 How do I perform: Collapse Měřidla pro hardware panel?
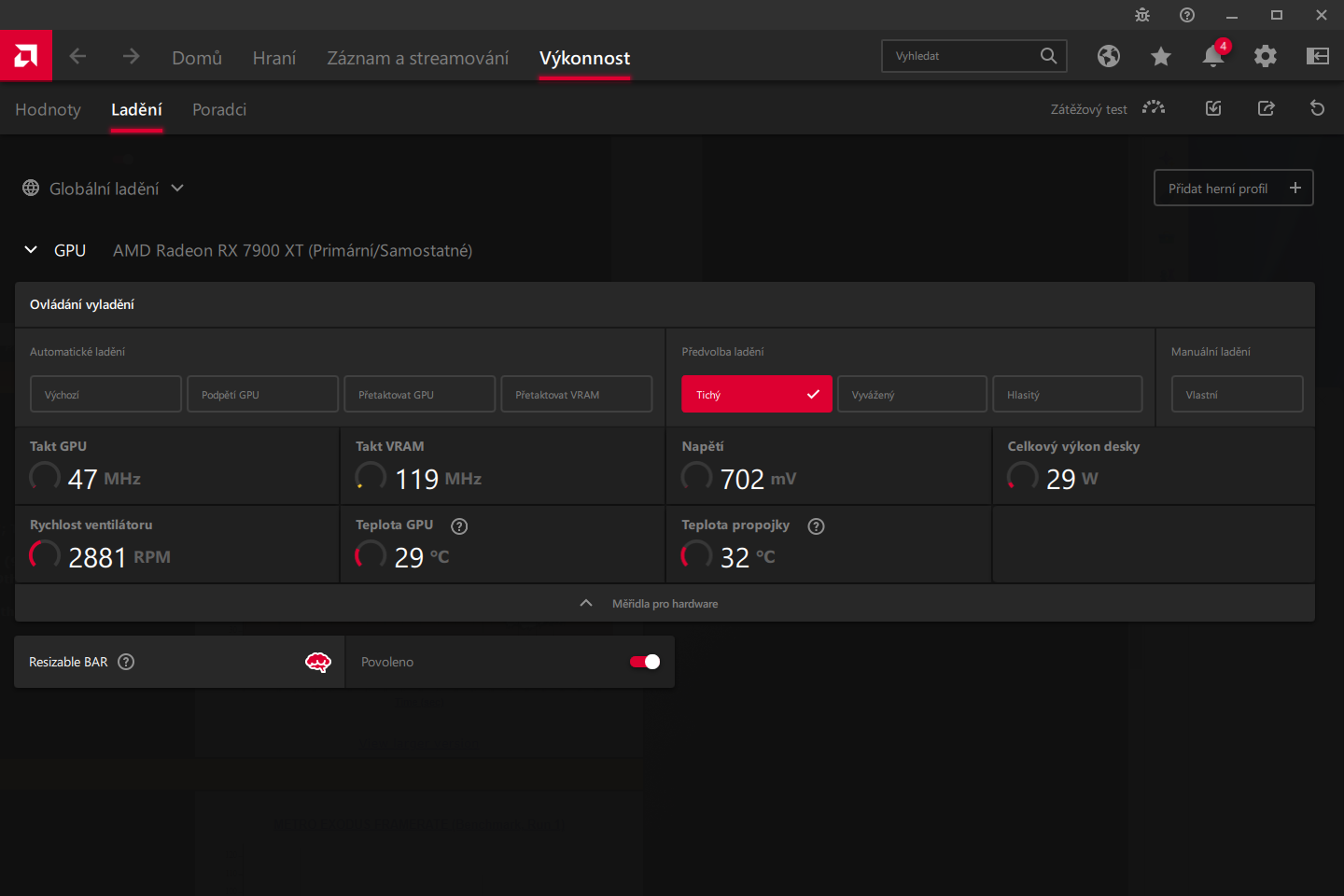pyautogui.click(x=665, y=604)
